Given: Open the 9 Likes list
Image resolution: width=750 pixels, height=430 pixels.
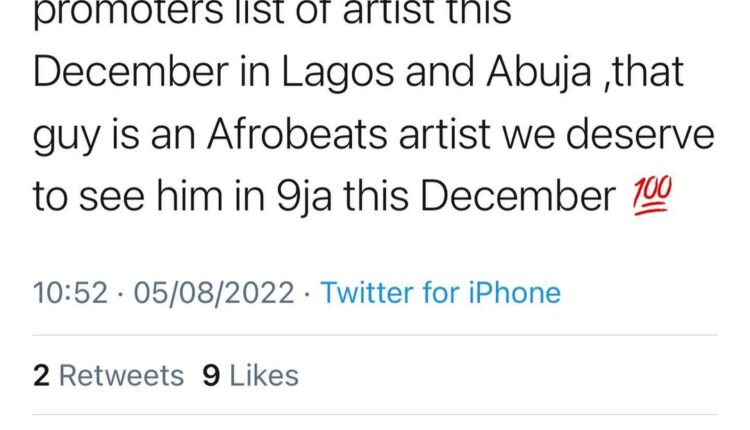Looking at the screenshot, I should (x=250, y=375).
